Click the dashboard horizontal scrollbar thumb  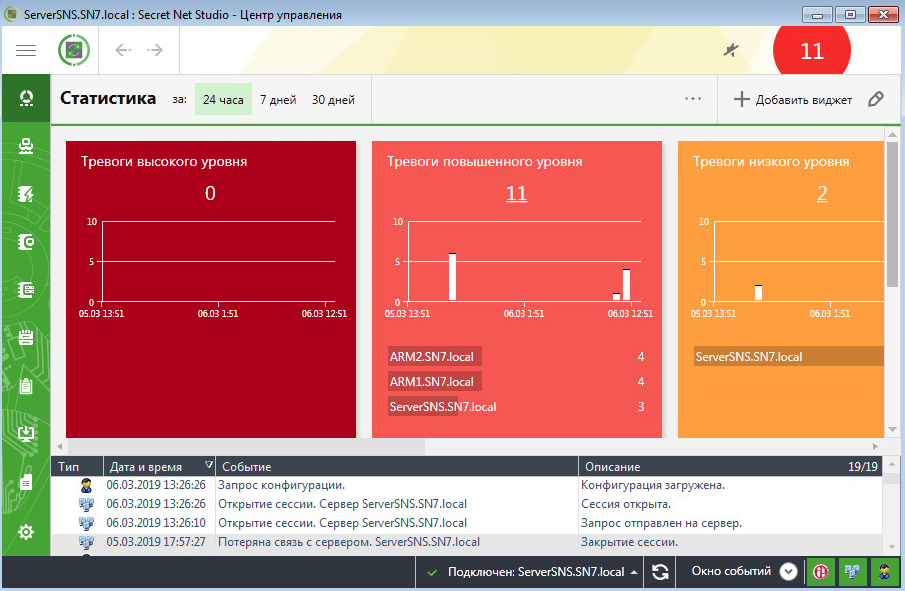coord(246,446)
